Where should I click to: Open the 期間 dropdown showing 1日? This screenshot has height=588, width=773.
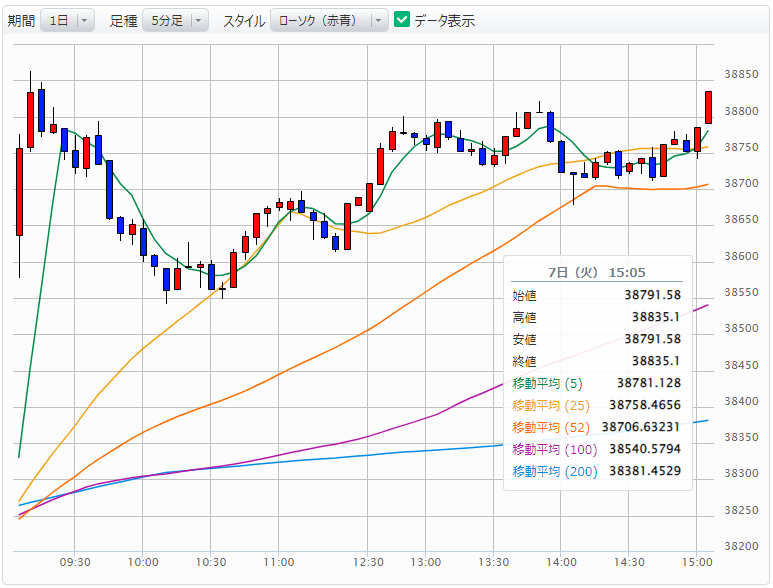coord(67,20)
